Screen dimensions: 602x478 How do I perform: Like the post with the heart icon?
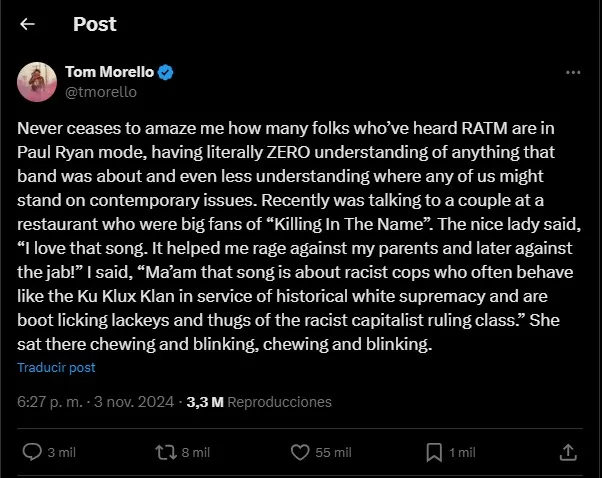pyautogui.click(x=299, y=452)
